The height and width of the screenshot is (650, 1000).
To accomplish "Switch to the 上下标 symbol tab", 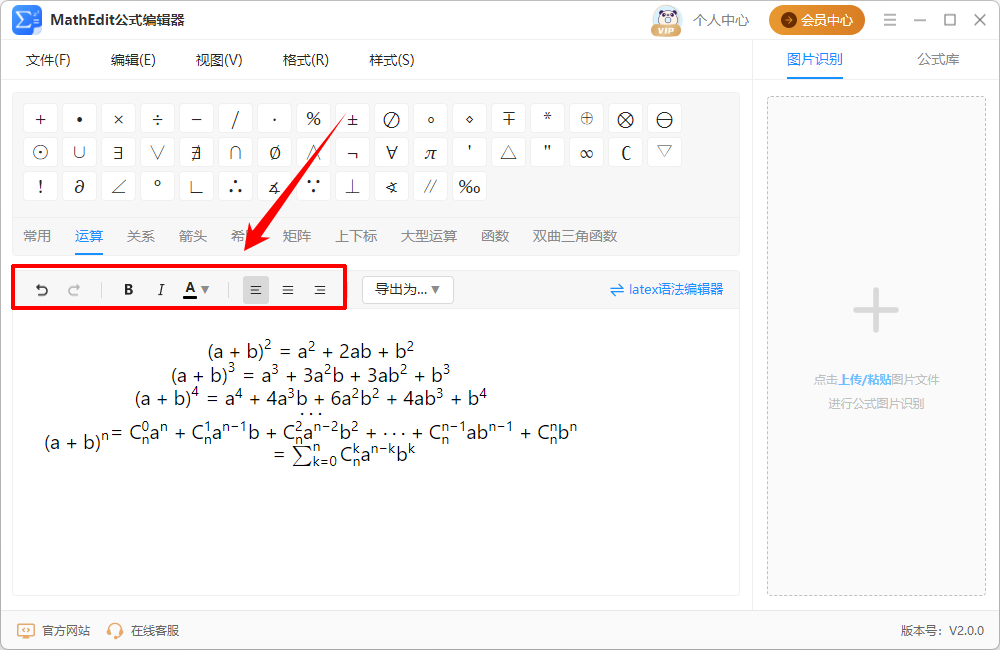I will click(357, 236).
